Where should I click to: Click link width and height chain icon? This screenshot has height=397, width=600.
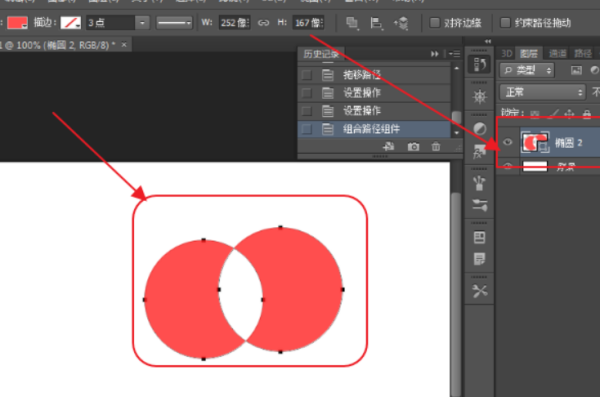(263, 23)
